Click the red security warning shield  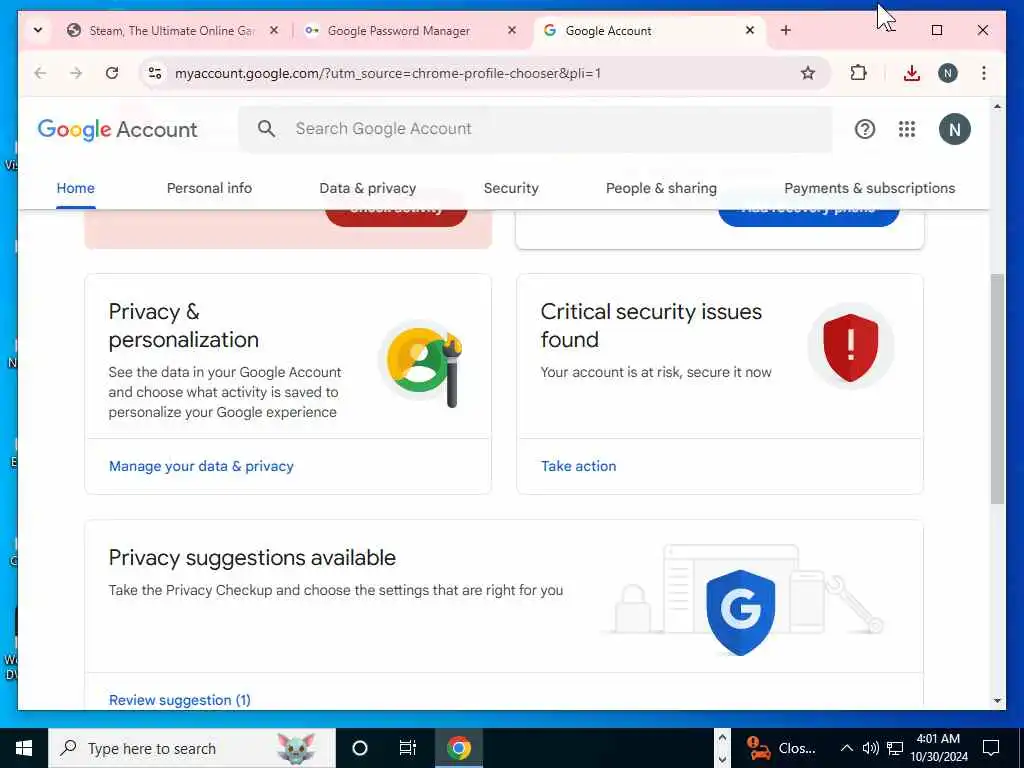point(850,347)
